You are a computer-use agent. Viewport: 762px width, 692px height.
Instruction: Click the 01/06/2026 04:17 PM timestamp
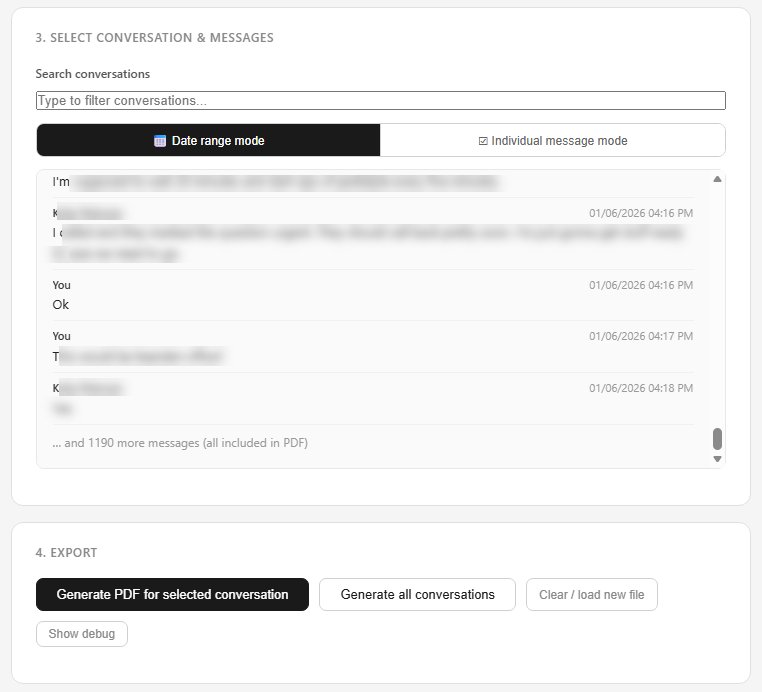(x=641, y=336)
